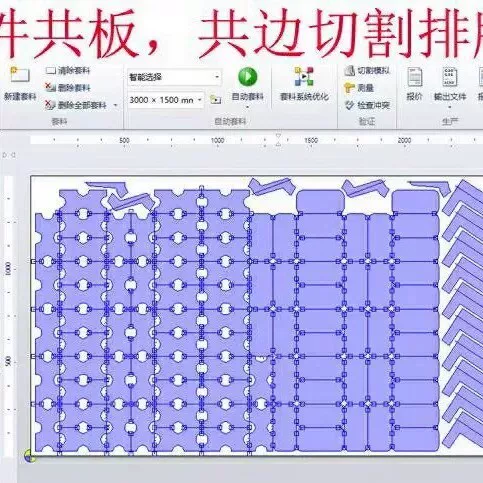Click the 输出文件 icon
The width and height of the screenshot is (483, 483).
pyautogui.click(x=449, y=77)
